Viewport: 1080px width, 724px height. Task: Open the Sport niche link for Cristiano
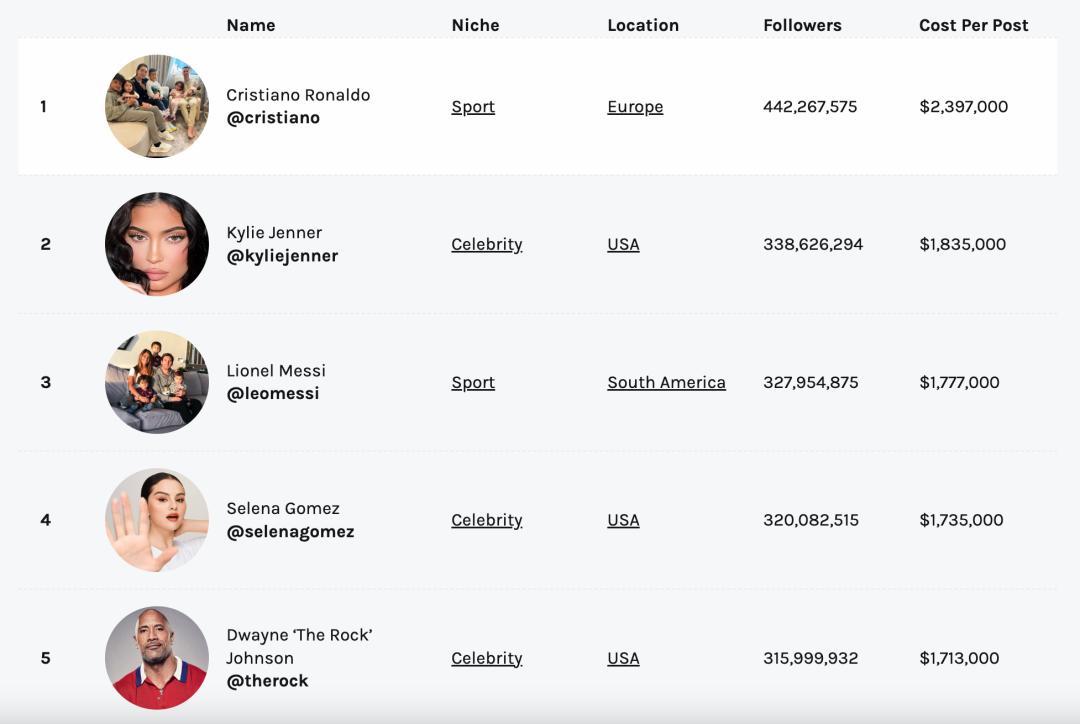click(x=473, y=107)
